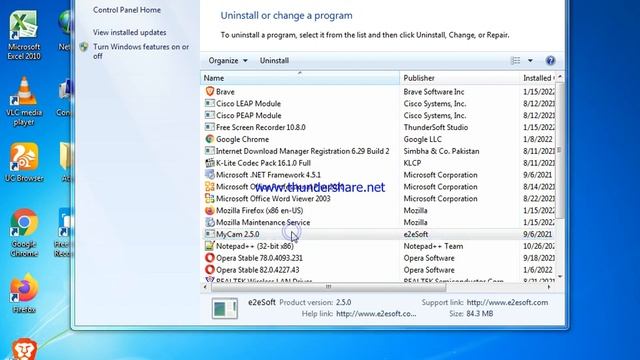
Task: Click the KLCP publisher cell
Action: click(x=412, y=163)
